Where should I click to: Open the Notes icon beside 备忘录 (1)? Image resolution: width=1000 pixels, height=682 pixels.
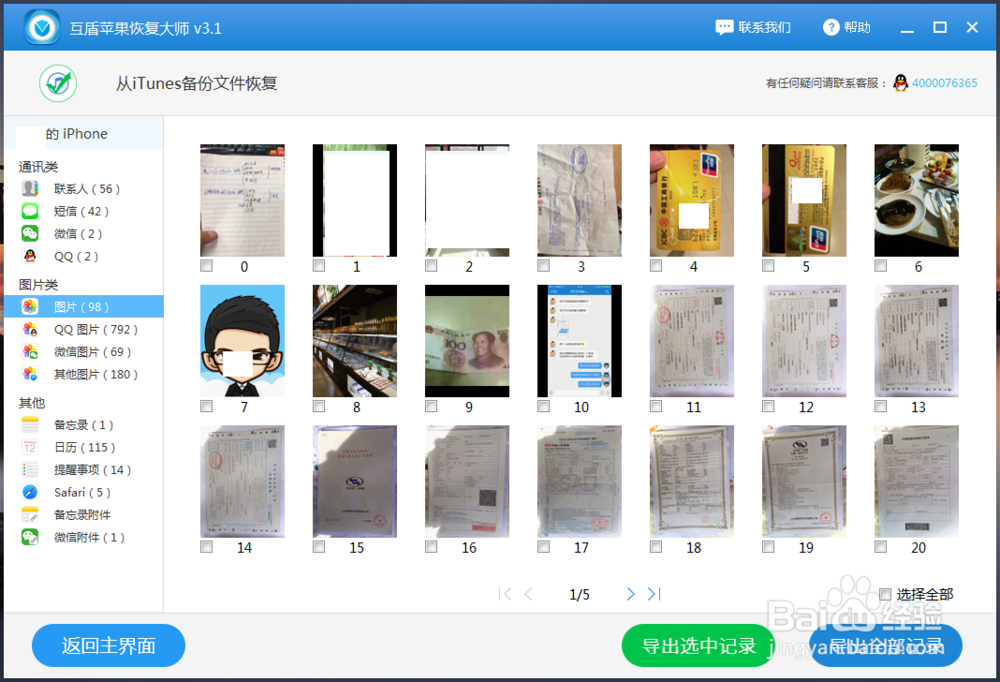click(x=30, y=424)
